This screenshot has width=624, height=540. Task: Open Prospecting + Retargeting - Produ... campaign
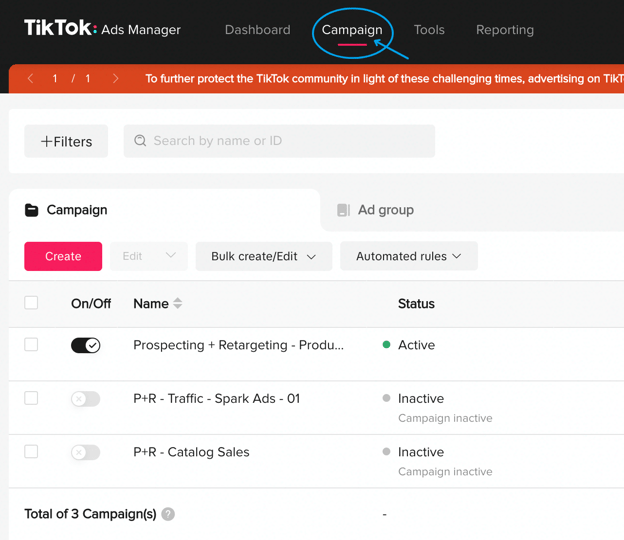[238, 345]
